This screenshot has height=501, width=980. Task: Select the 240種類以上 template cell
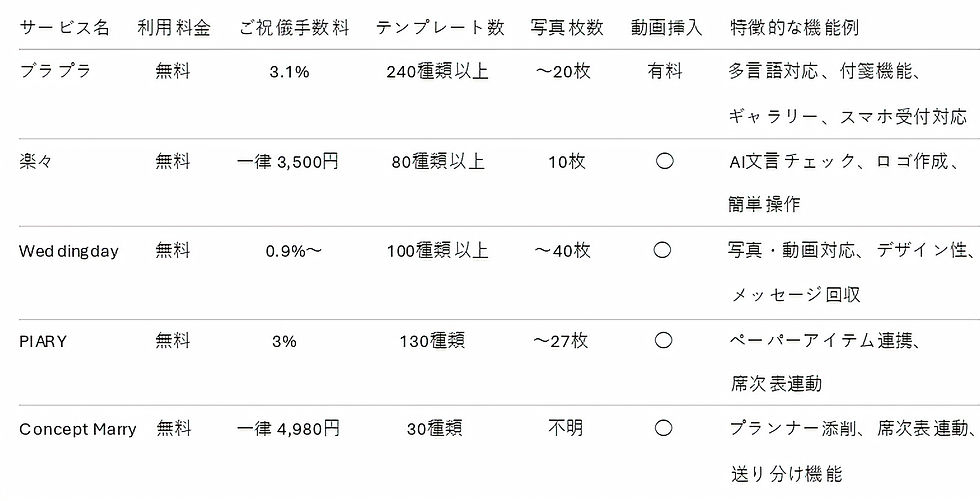click(438, 72)
